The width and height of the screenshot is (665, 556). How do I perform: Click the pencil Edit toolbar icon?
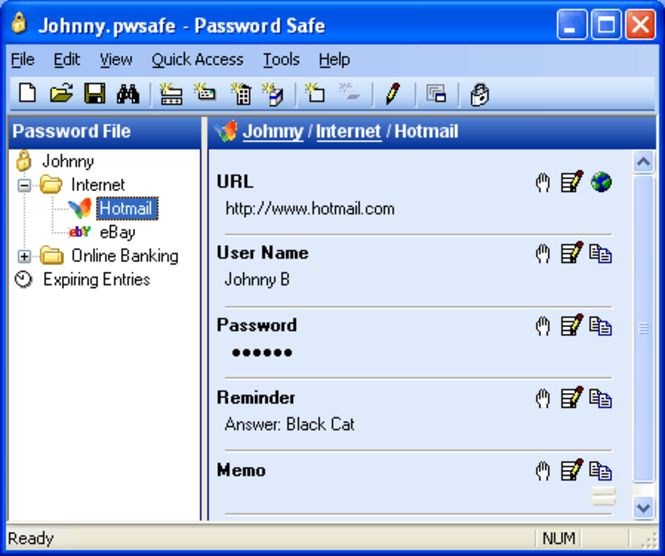tap(393, 93)
